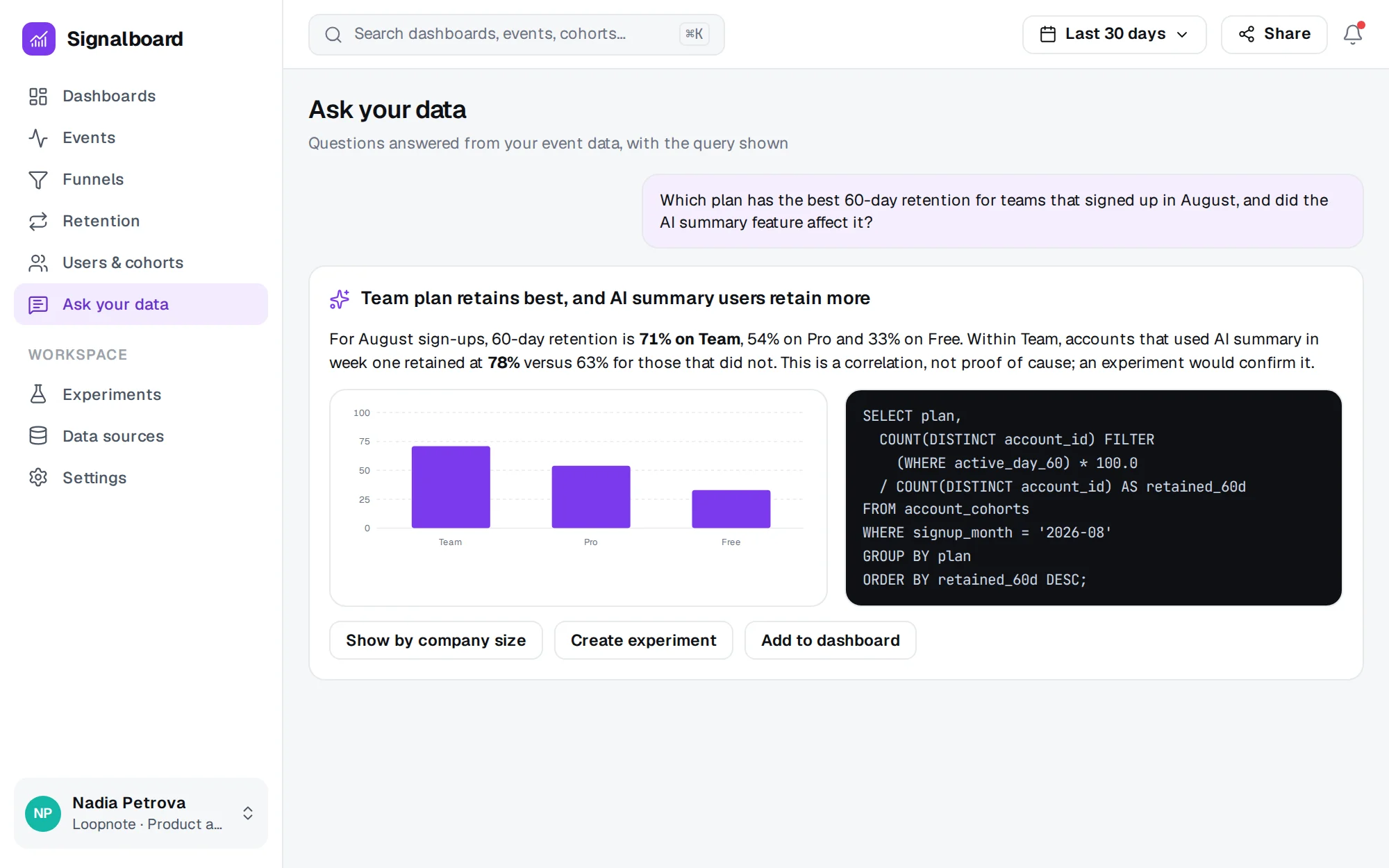Viewport: 1389px width, 868px height.
Task: Click the Experiments flask icon
Action: click(x=38, y=394)
